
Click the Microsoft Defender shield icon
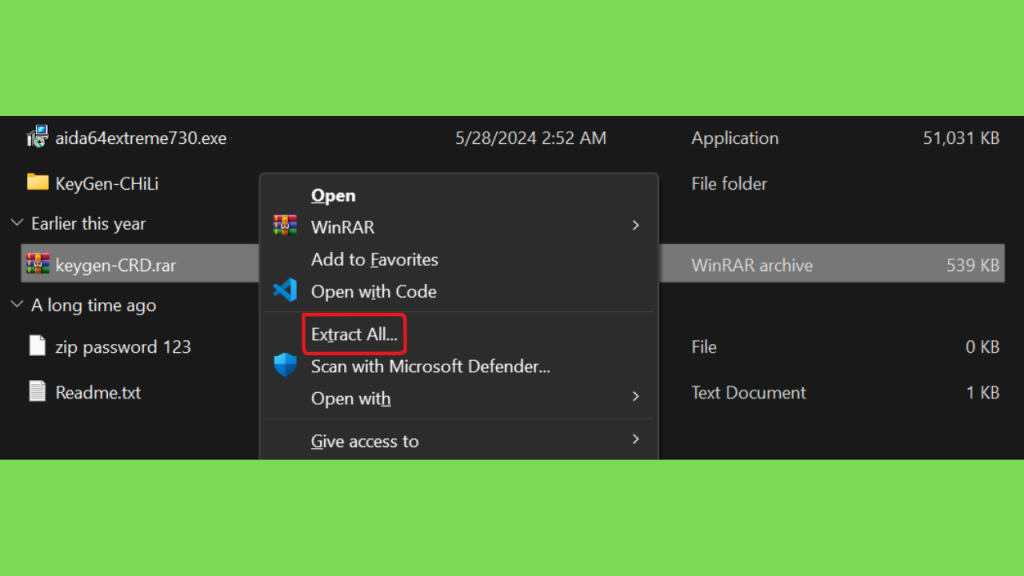(x=285, y=365)
